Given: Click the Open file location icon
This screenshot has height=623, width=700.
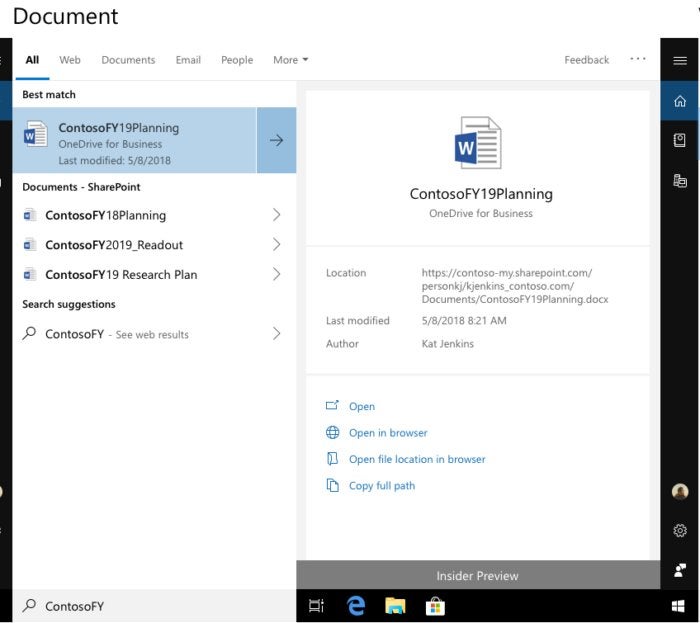Looking at the screenshot, I should tap(332, 459).
